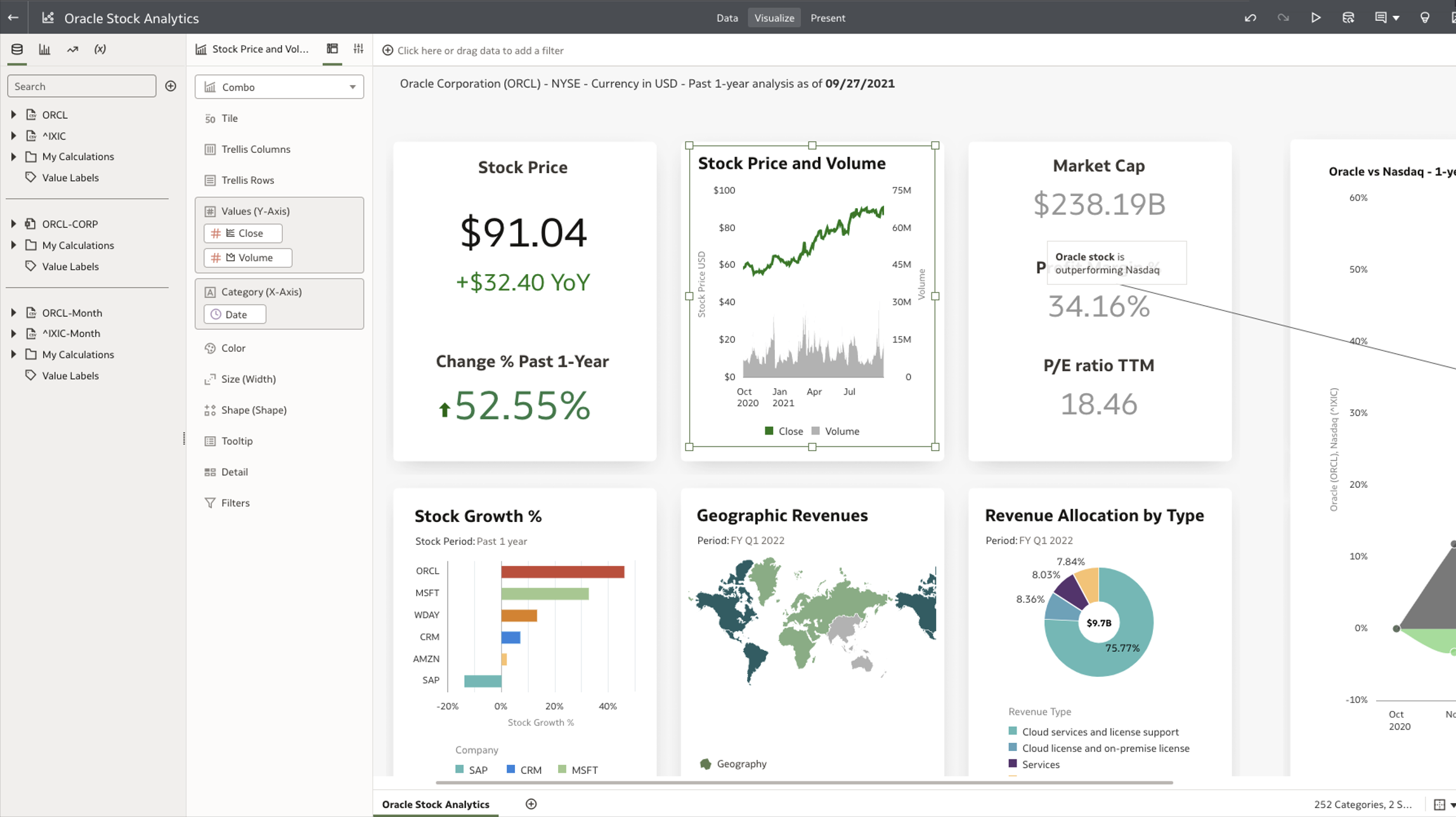Expand the ORCL dataset tree node
This screenshot has height=817, width=1456.
(13, 115)
